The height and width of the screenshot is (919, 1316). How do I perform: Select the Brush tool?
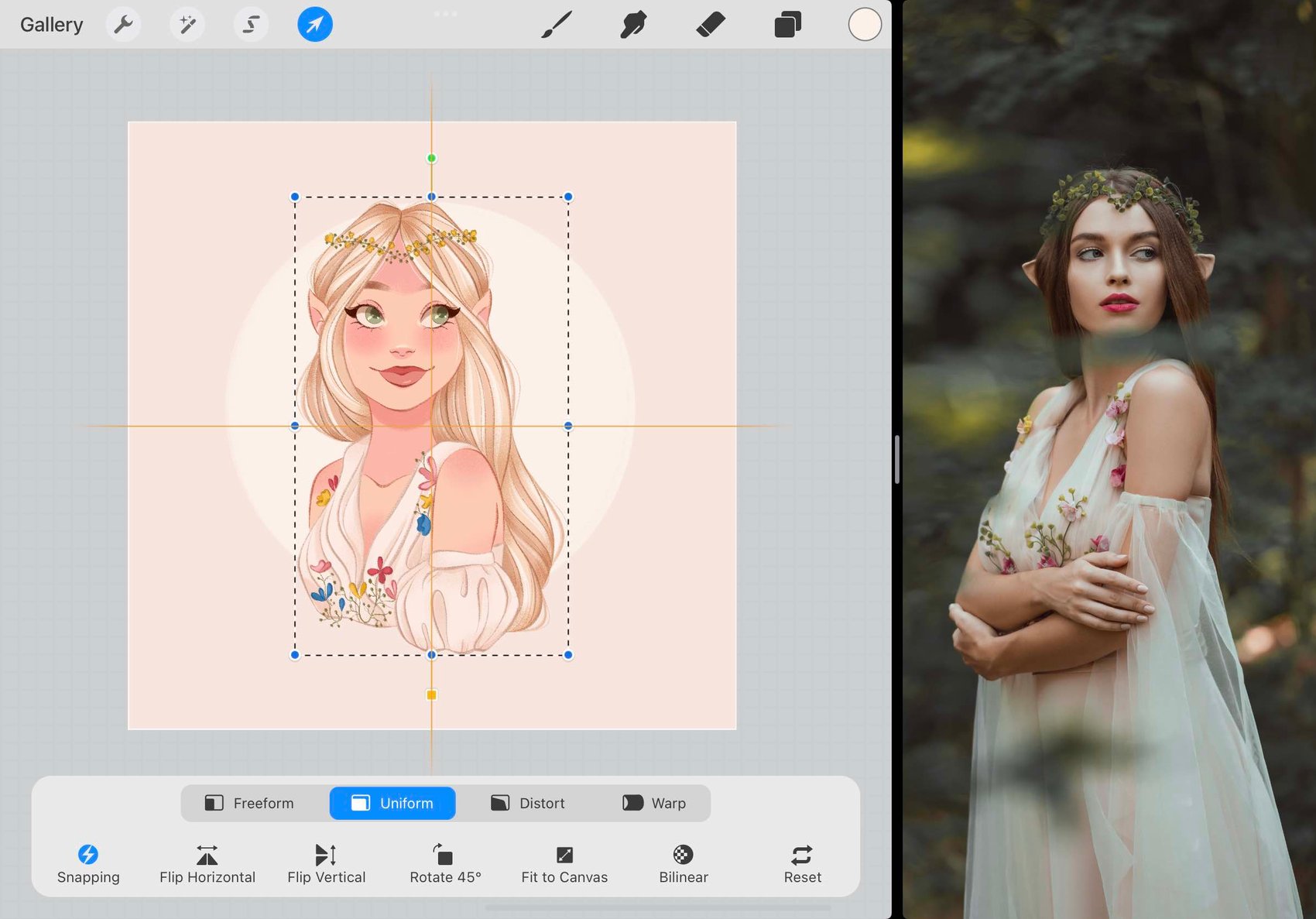coord(557,25)
